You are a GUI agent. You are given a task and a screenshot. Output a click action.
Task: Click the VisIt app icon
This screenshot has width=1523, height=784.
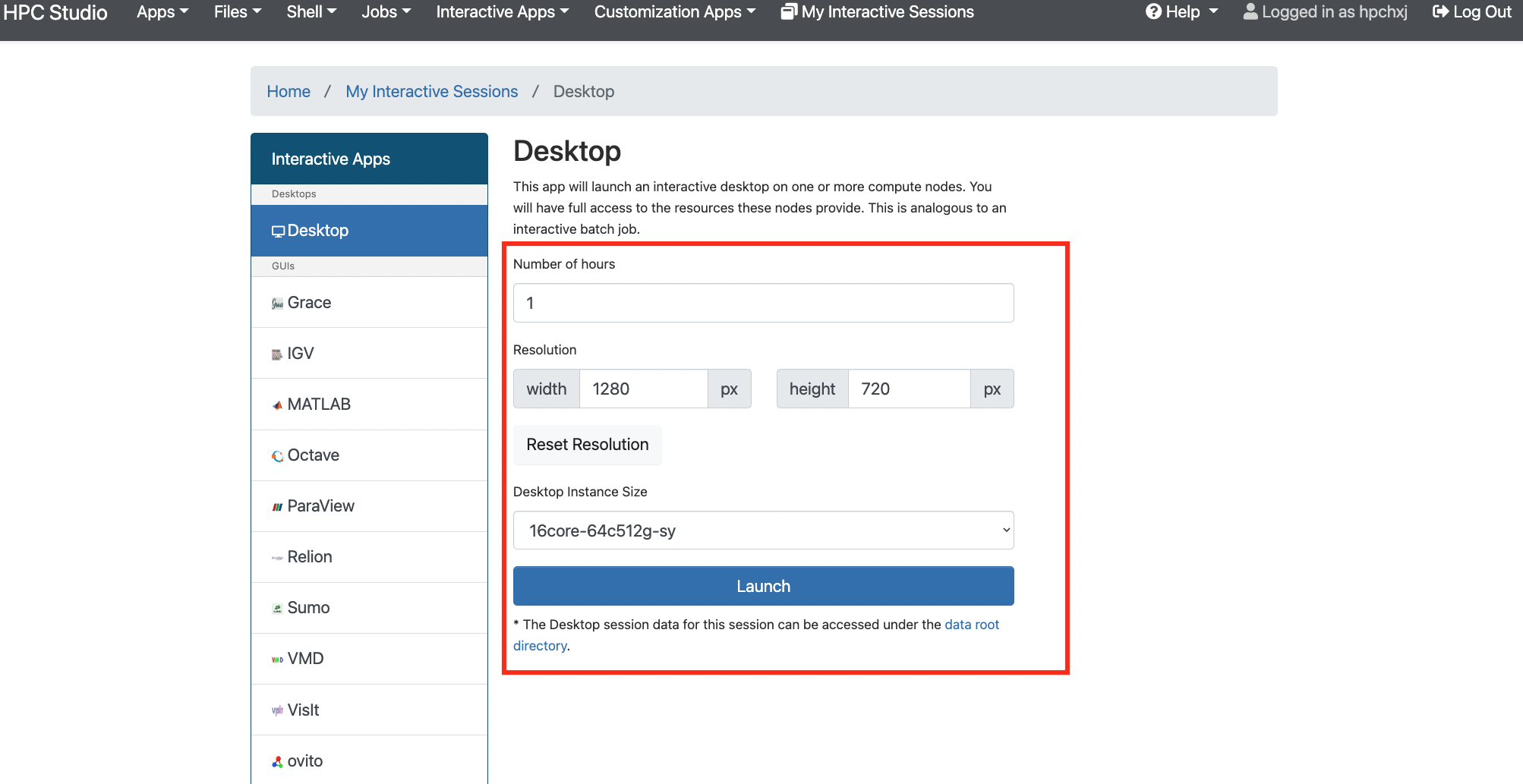point(277,711)
